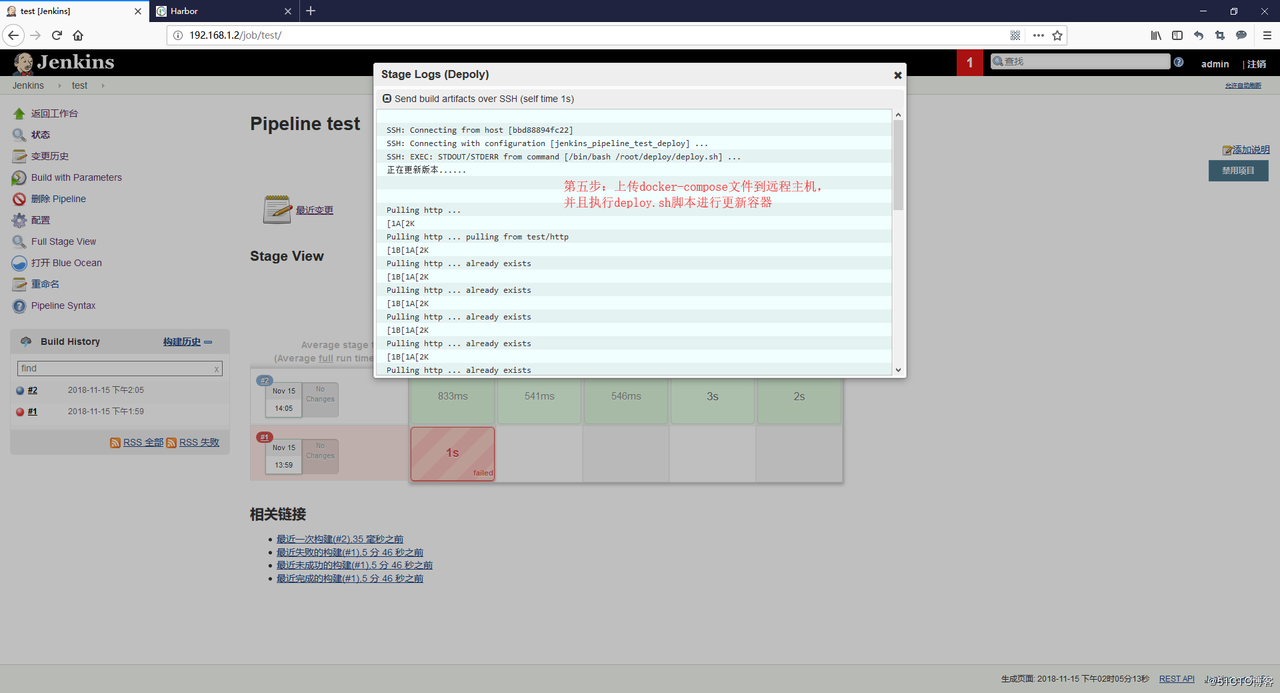Switch to the Harbor browser tab
1280x693 pixels.
(x=222, y=11)
